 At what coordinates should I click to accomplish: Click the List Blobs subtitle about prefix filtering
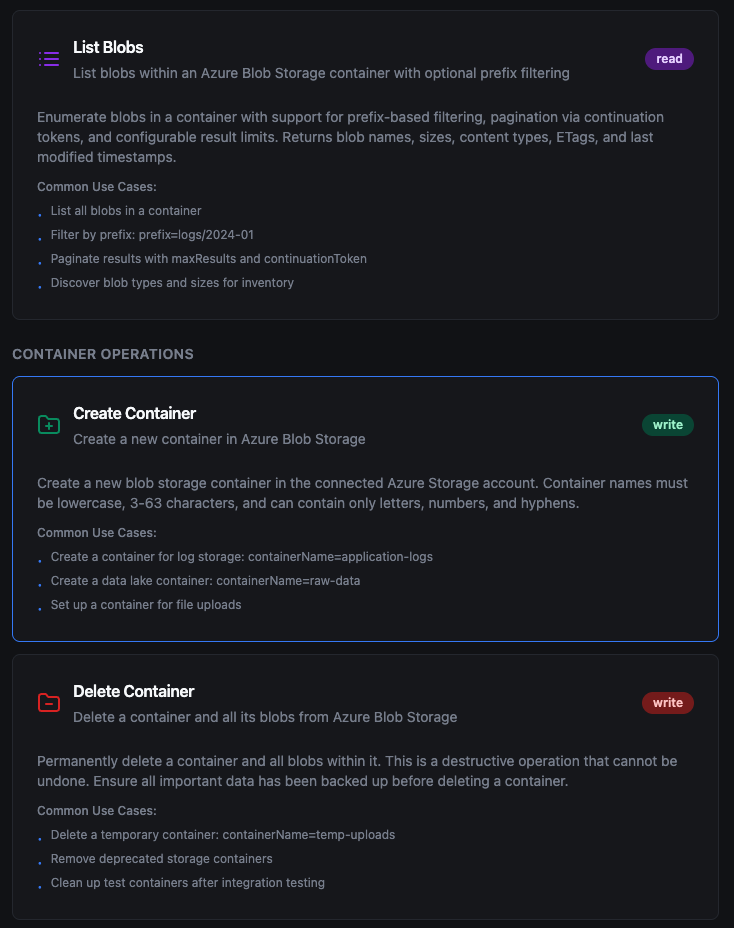pyautogui.click(x=321, y=73)
